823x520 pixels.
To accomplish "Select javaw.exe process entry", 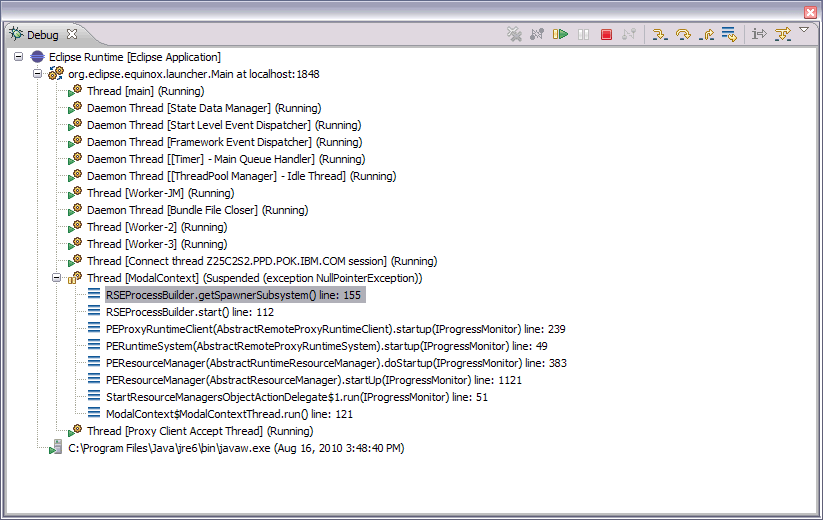I will tap(236, 448).
